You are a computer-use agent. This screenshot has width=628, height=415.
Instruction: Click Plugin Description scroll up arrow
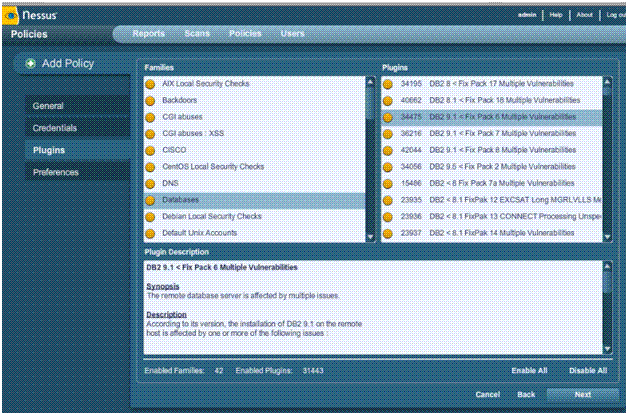(x=607, y=266)
